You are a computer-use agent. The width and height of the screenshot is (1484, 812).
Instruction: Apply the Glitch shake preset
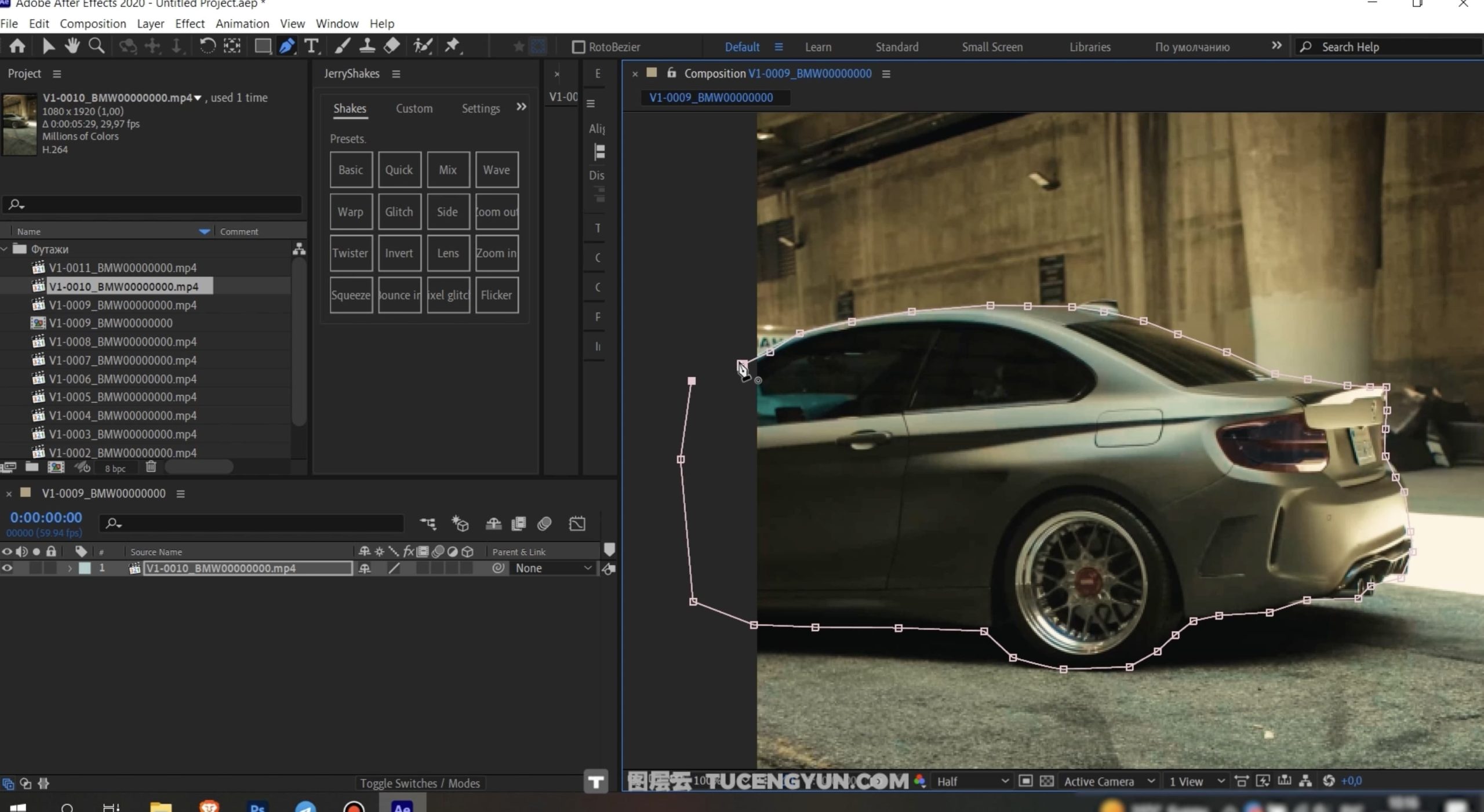tap(399, 212)
